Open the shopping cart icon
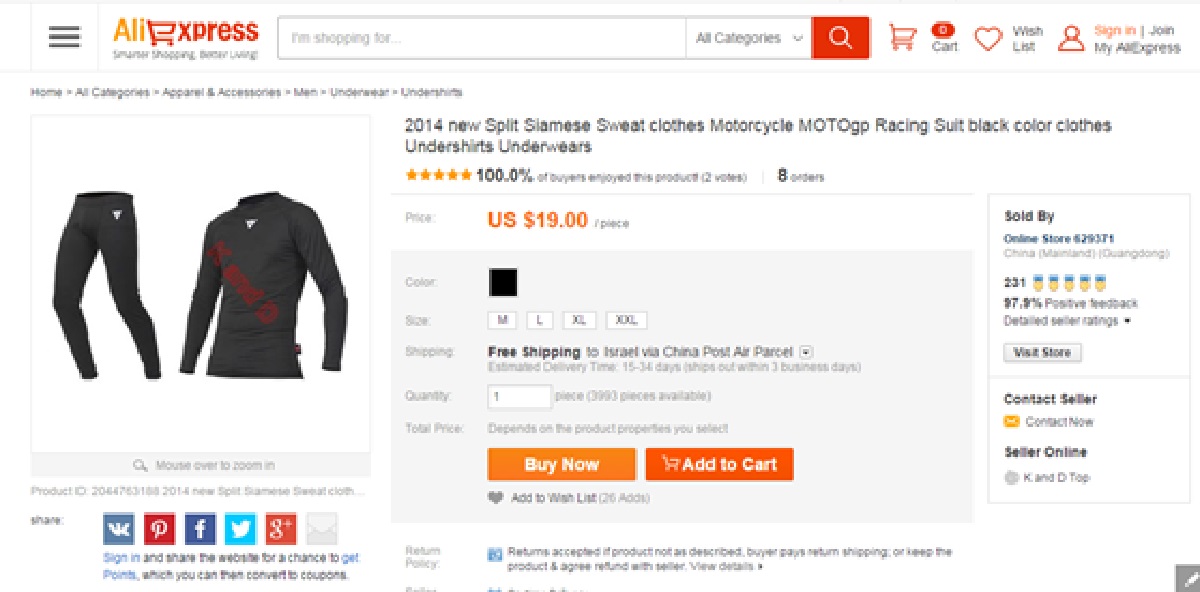Screen dimensions: 1200x592 point(902,38)
